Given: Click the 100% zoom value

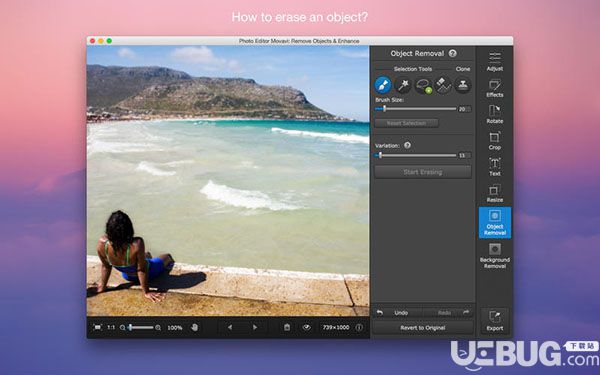Looking at the screenshot, I should coord(175,328).
